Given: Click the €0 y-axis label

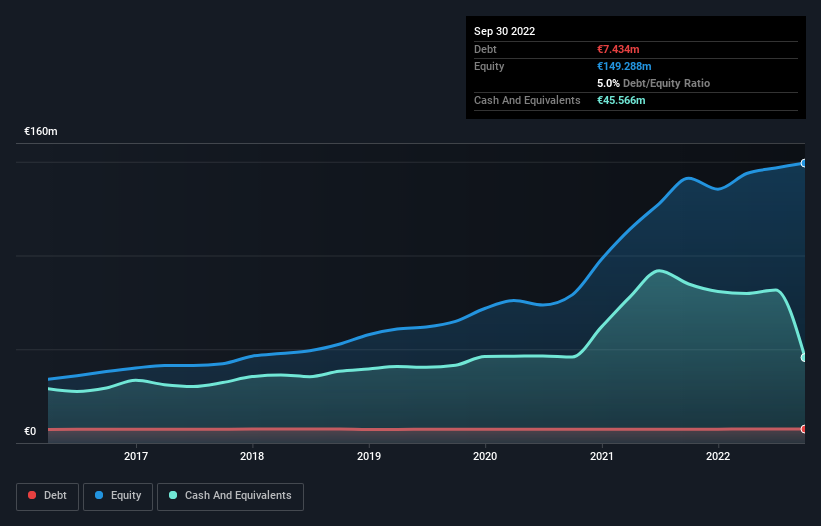Looking at the screenshot, I should [30, 431].
